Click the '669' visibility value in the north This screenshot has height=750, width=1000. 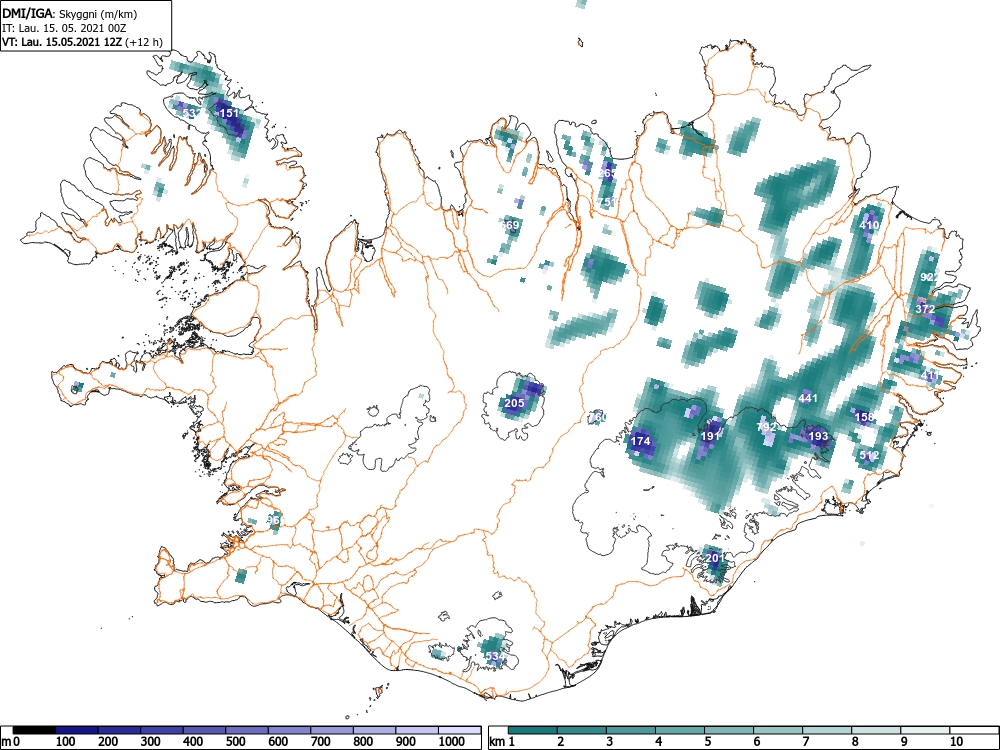(510, 225)
